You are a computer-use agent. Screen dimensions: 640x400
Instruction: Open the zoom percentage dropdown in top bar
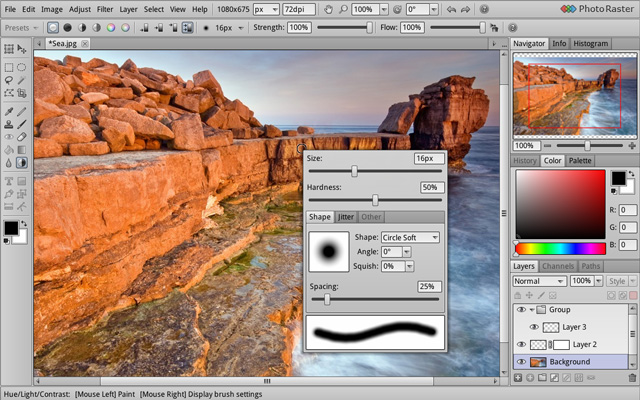[x=384, y=9]
